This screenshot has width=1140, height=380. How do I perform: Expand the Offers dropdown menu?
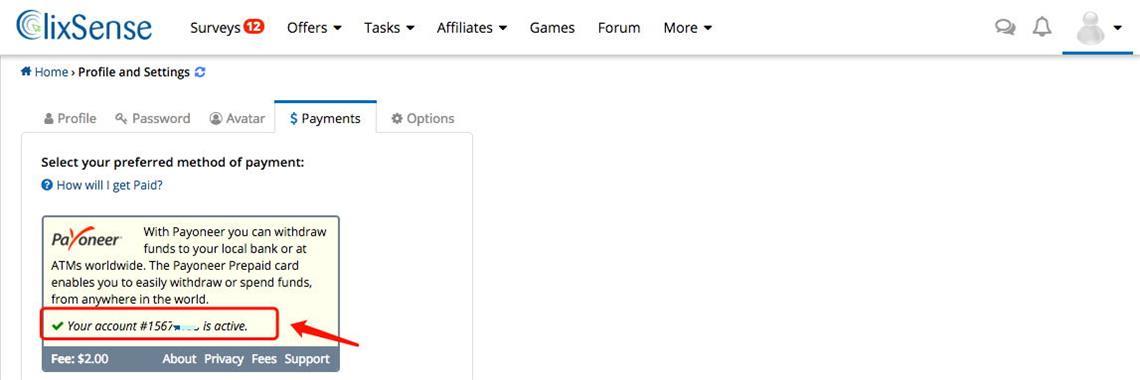314,28
